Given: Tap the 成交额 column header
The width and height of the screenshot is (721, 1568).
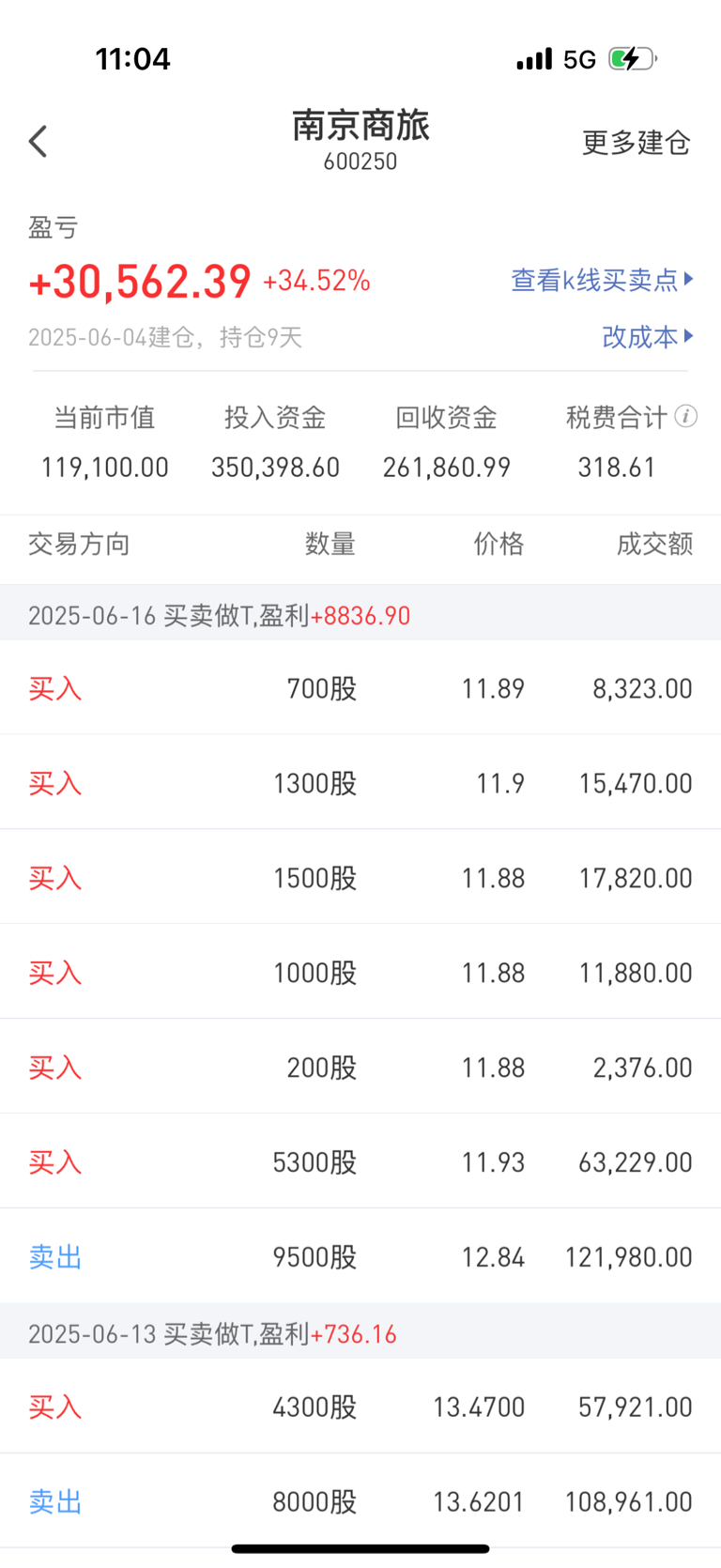Looking at the screenshot, I should [x=654, y=544].
